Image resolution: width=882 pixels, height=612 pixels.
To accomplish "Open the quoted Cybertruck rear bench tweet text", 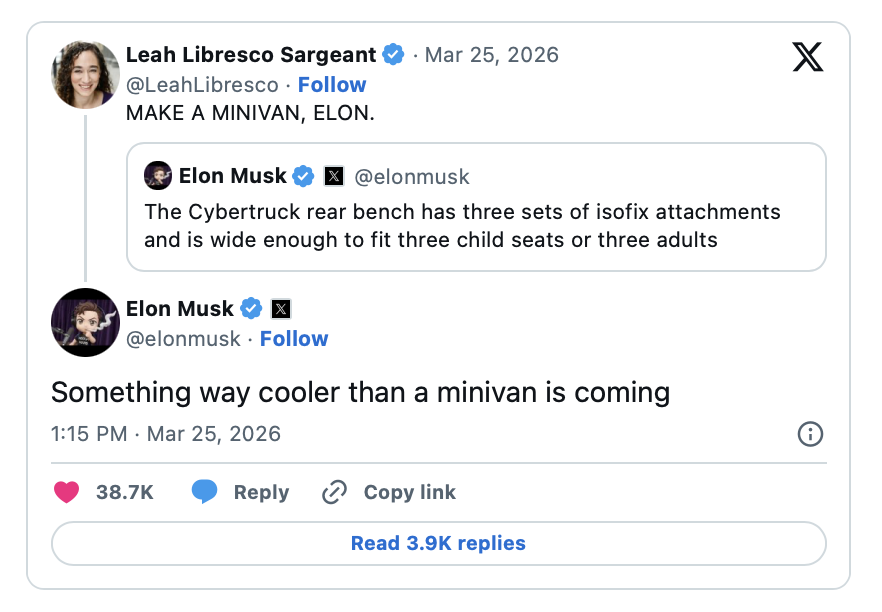I will 462,226.
